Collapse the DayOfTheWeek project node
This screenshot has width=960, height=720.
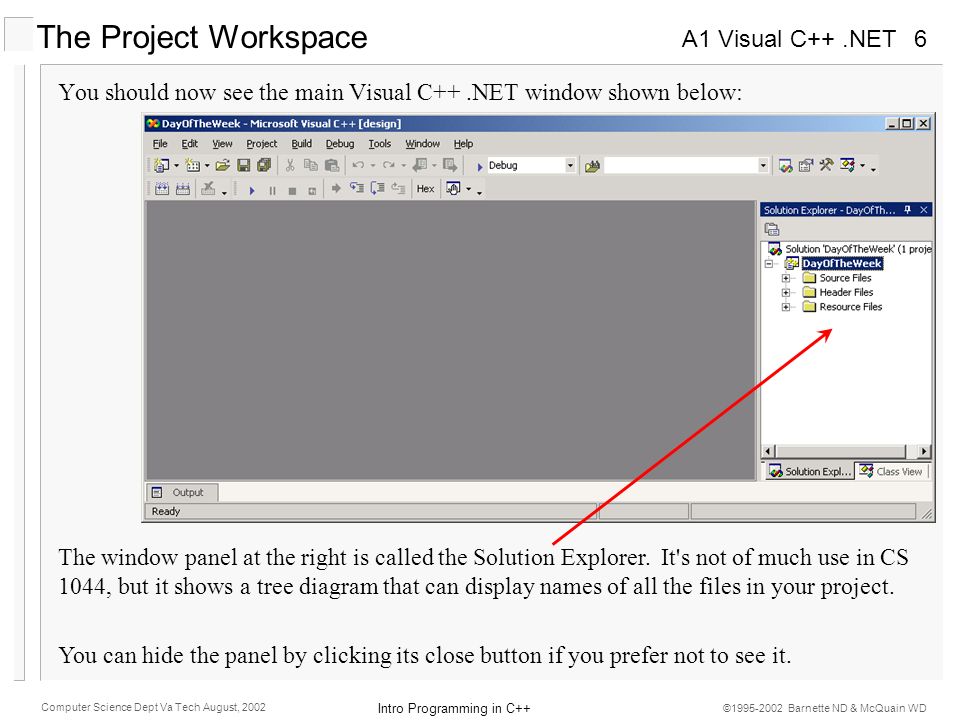pyautogui.click(x=769, y=264)
